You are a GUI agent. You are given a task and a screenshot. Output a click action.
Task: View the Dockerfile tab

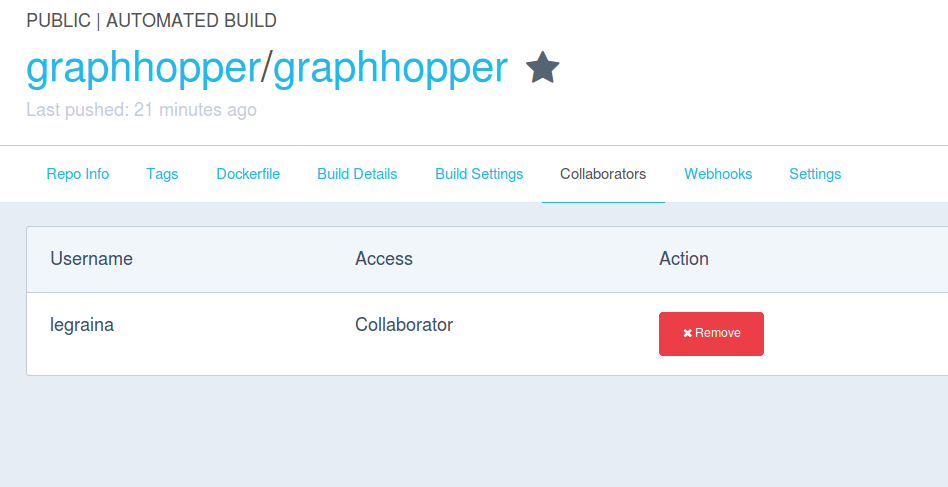248,174
